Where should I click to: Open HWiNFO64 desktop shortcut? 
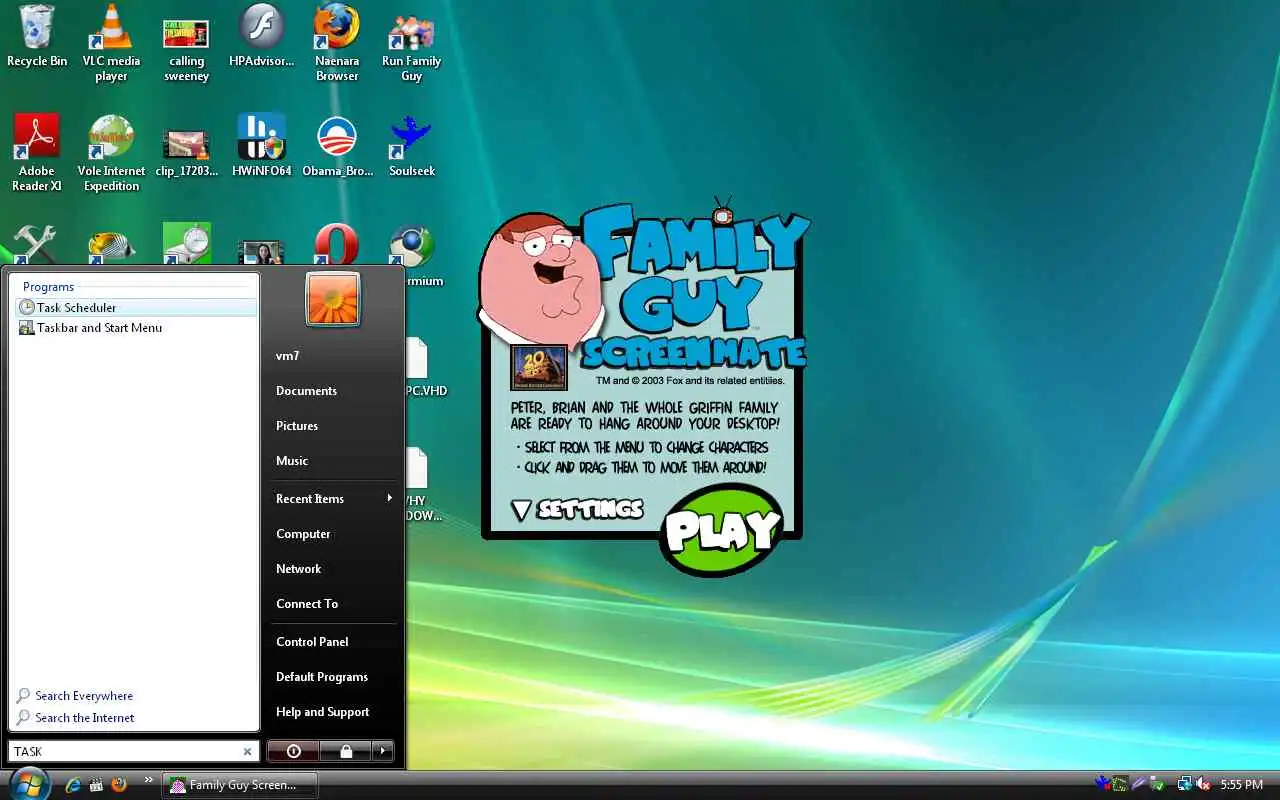[261, 147]
